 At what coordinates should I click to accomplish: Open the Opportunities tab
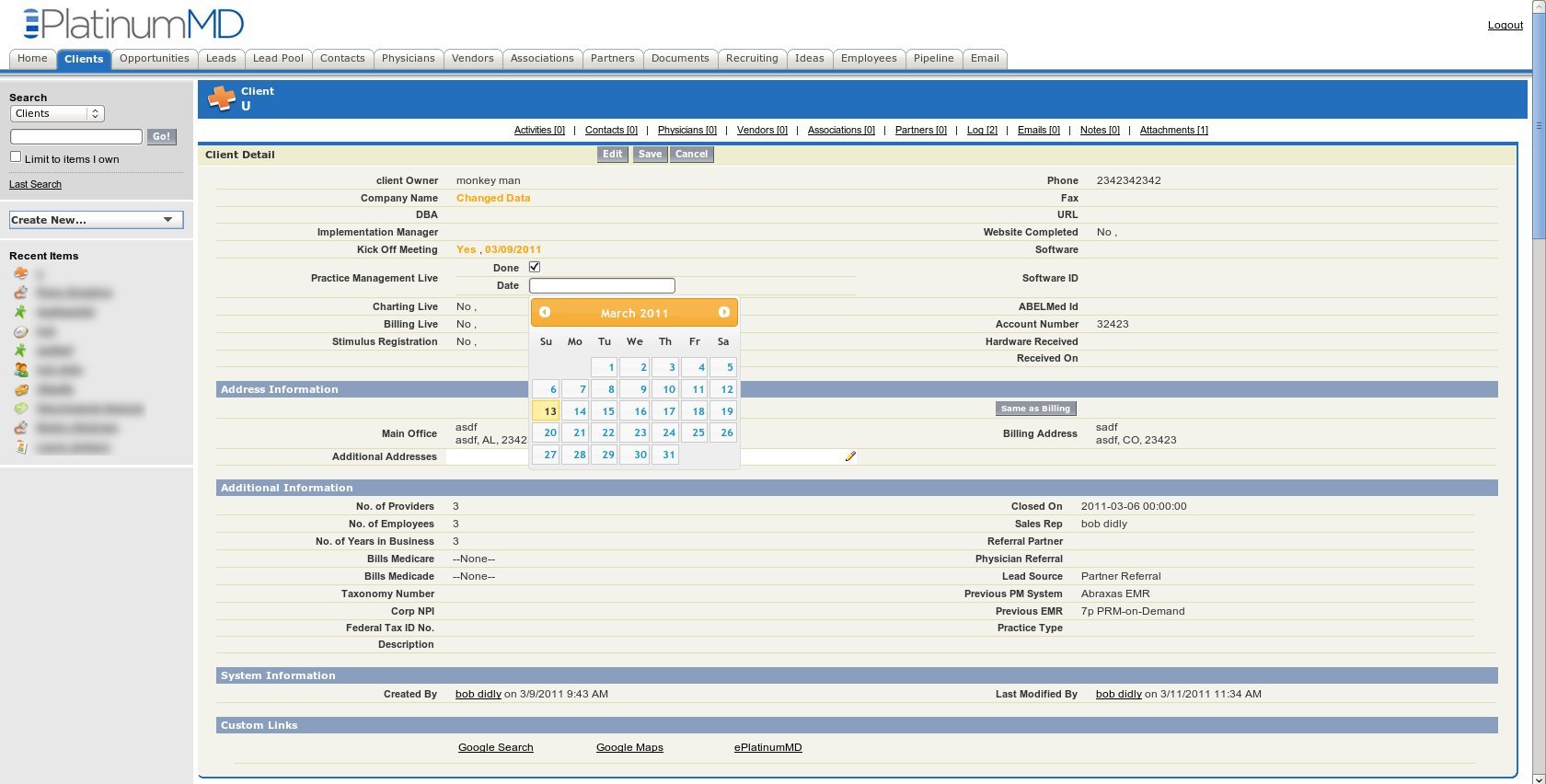click(x=154, y=59)
